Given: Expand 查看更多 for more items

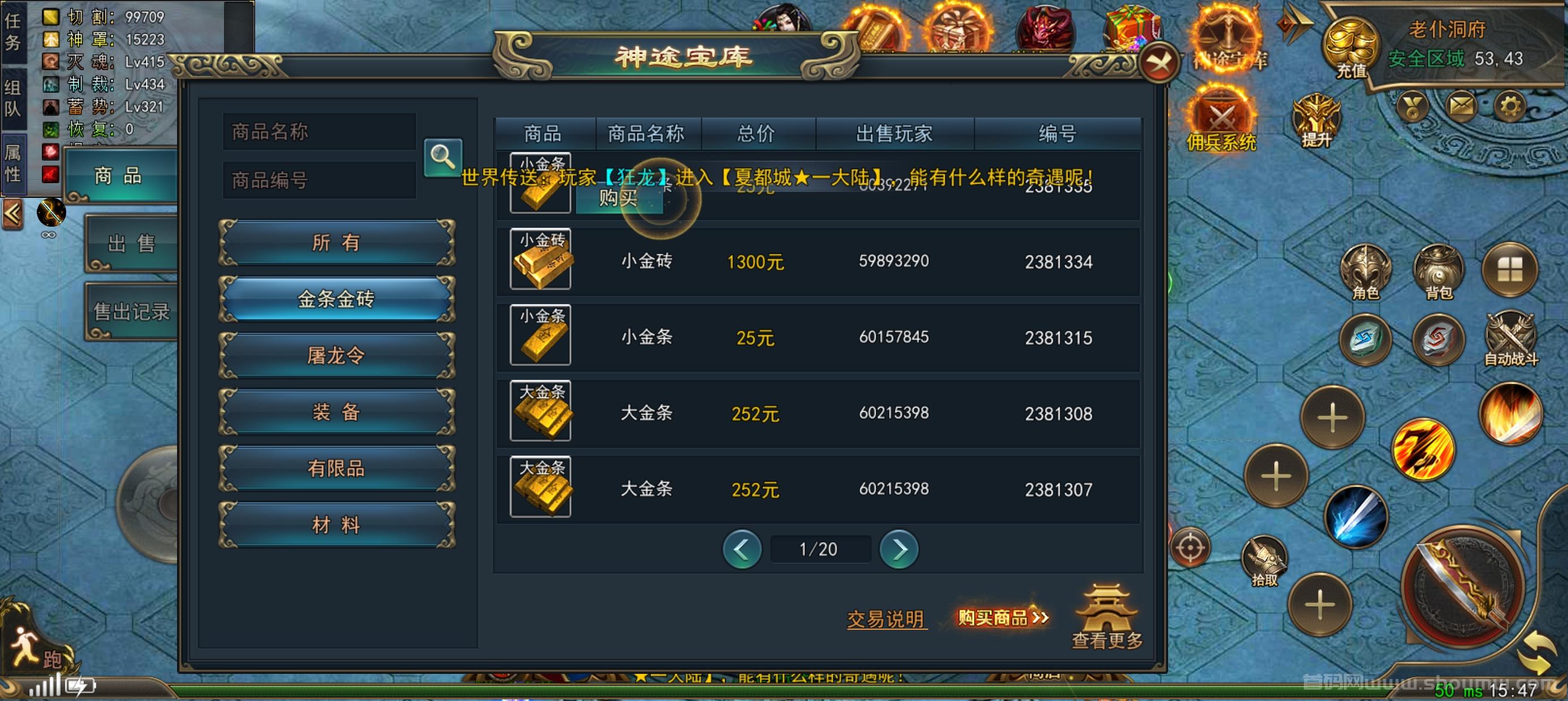Looking at the screenshot, I should point(1106,617).
